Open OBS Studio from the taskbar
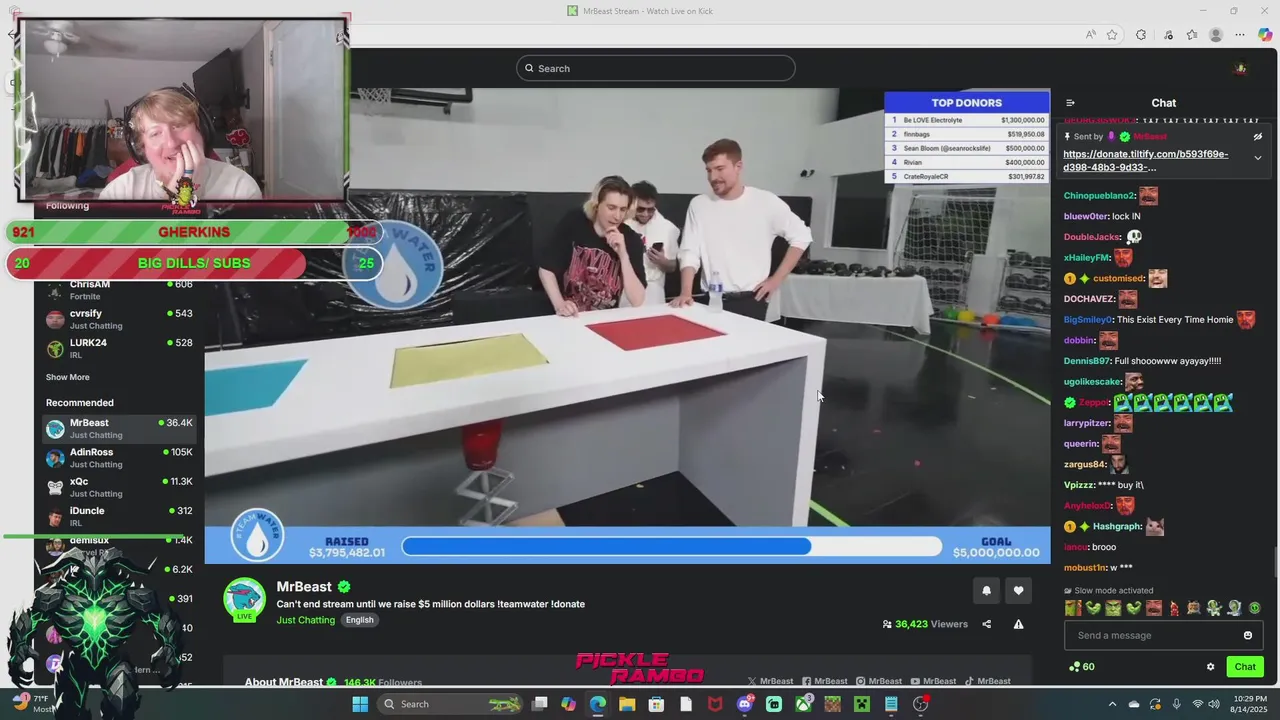The height and width of the screenshot is (720, 1280). coord(920,704)
